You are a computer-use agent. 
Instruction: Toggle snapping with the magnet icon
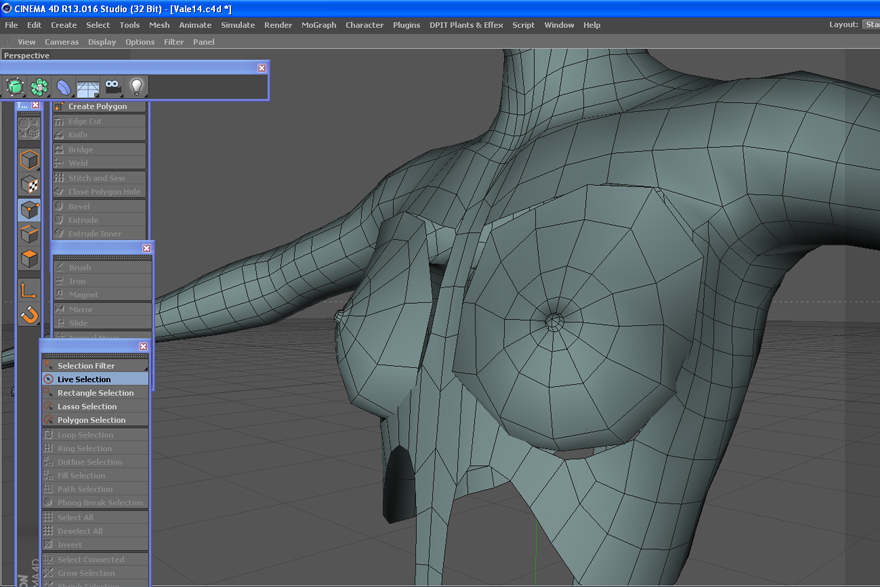[29, 315]
